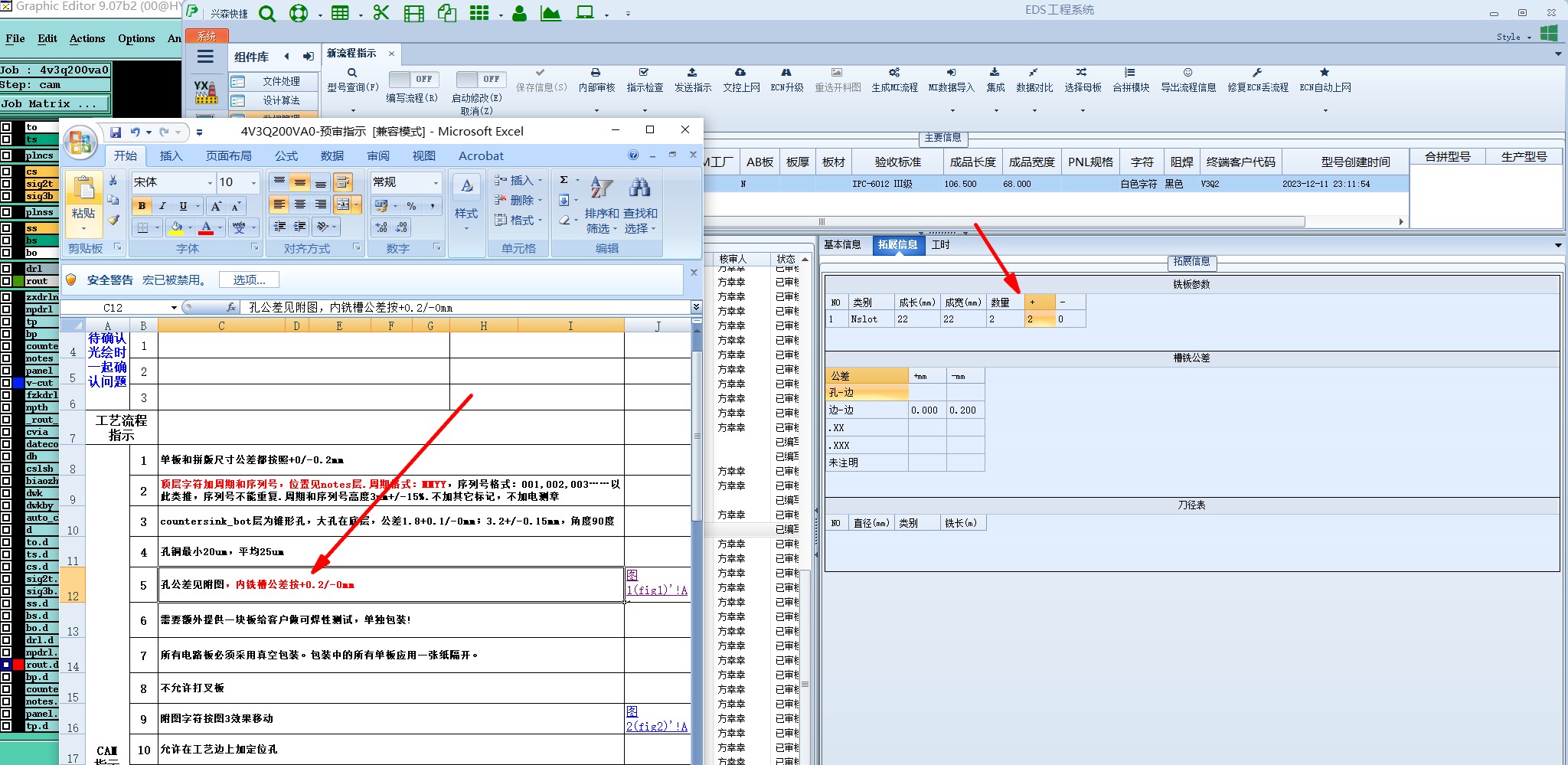Click the magnifier search icon in EDS quick toolbar
The width and height of the screenshot is (1568, 765).
pyautogui.click(x=267, y=13)
